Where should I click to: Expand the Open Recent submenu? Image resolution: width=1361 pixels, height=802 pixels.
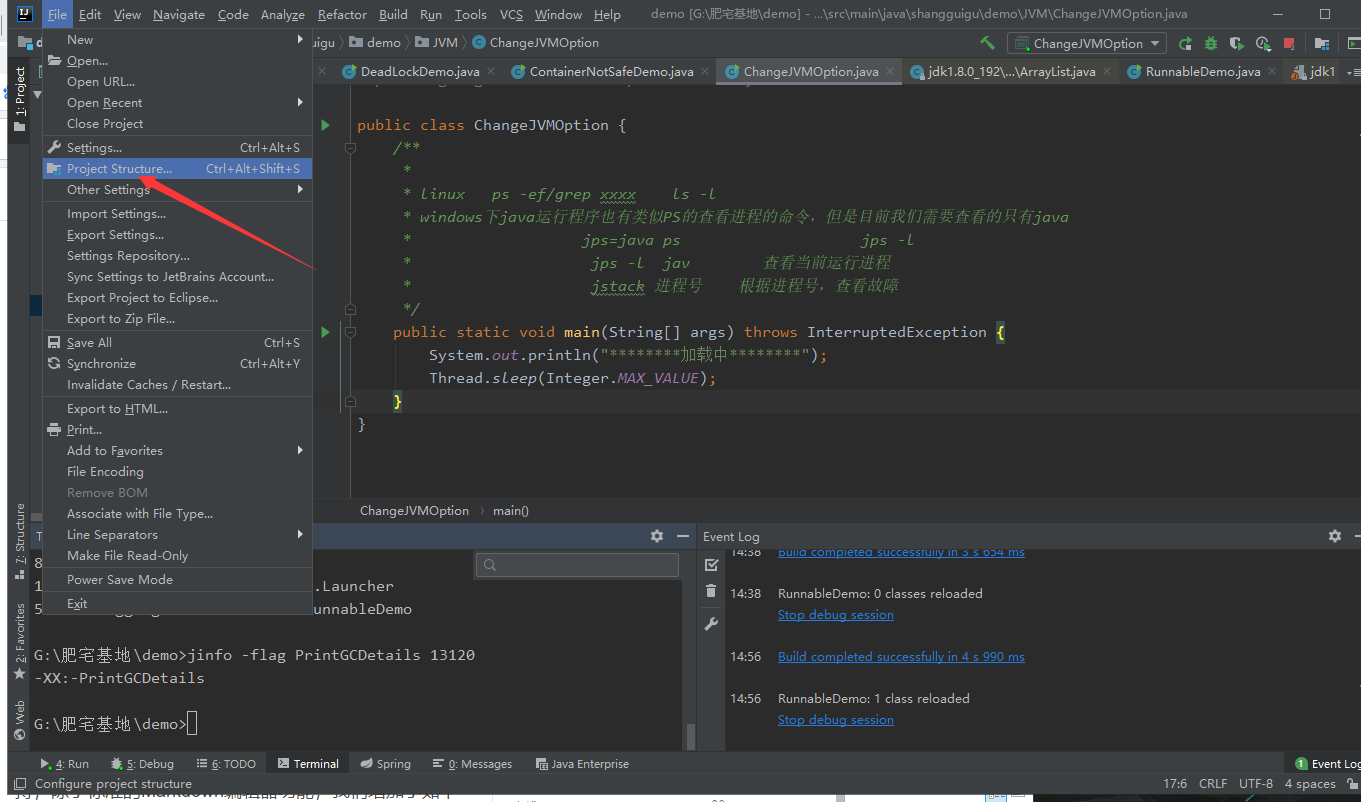click(x=177, y=103)
